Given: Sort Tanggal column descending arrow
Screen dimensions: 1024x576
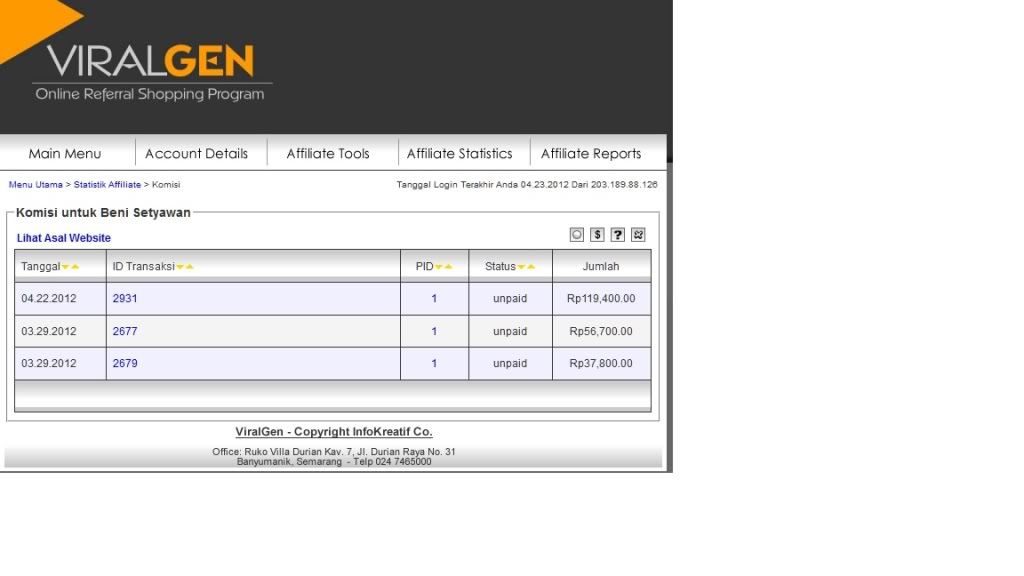Looking at the screenshot, I should tap(65, 266).
